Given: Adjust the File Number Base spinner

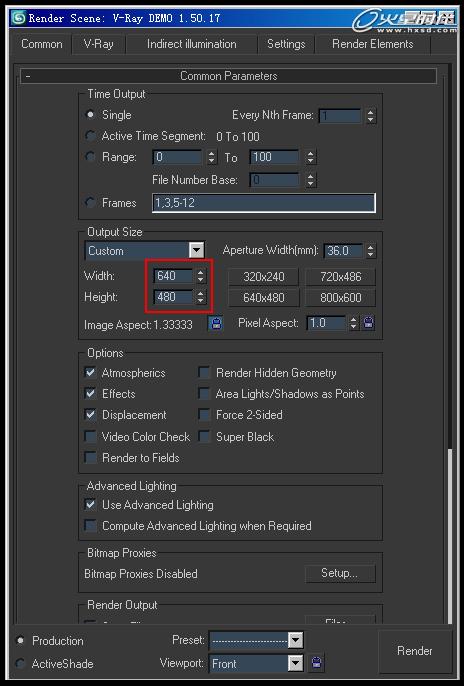Looking at the screenshot, I should pyautogui.click(x=310, y=179).
